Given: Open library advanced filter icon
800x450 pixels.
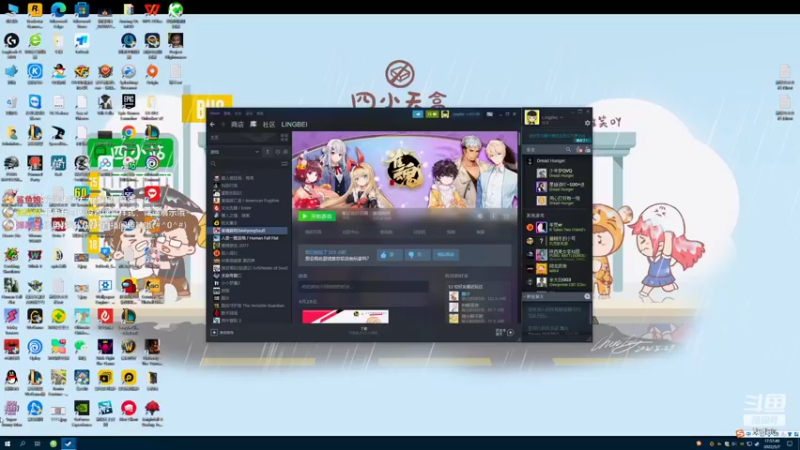Looking at the screenshot, I should (284, 164).
